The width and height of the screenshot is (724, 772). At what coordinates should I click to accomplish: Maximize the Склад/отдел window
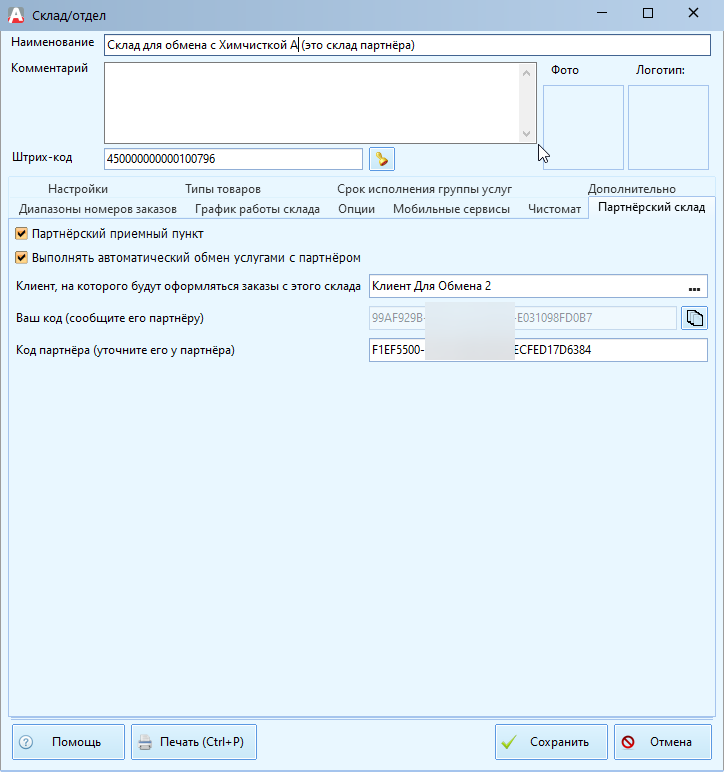(647, 14)
